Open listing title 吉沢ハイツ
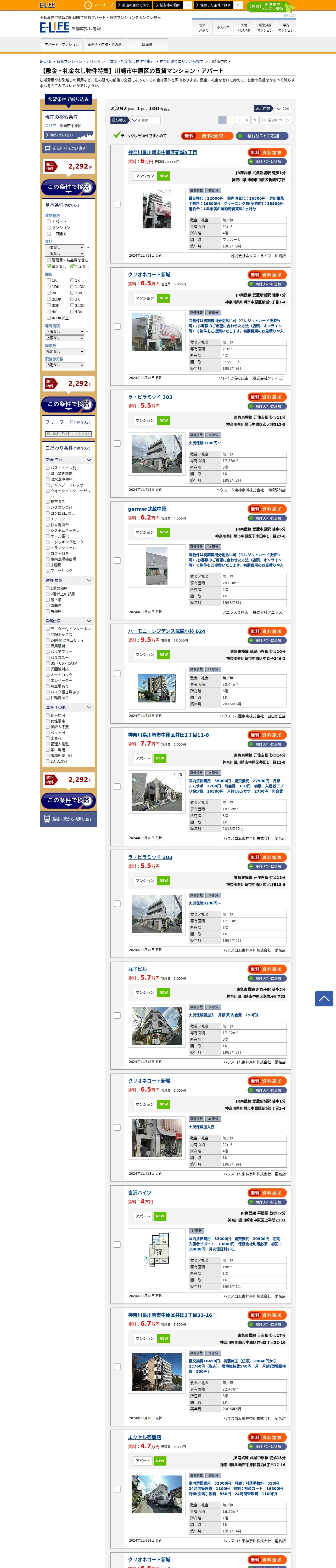The height and width of the screenshot is (1568, 336). coord(140,1192)
